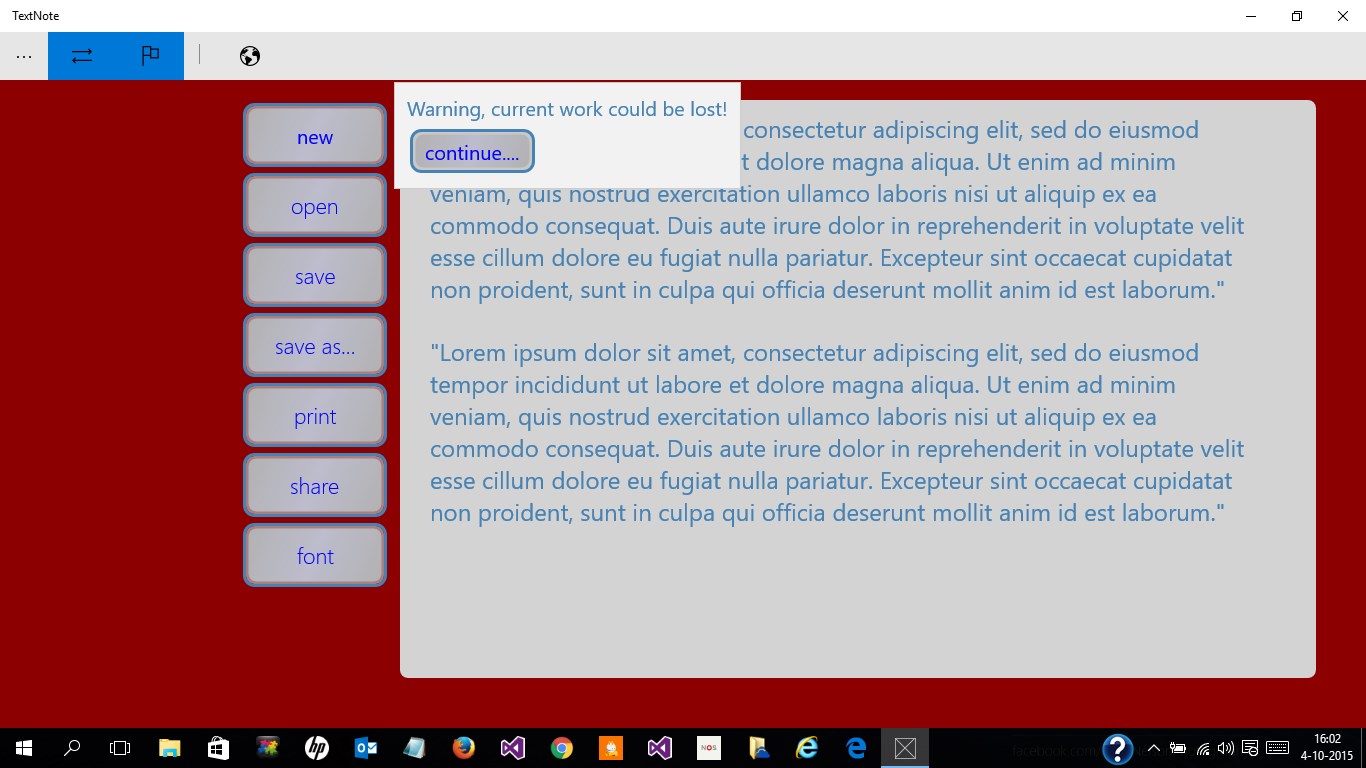Select the swap arrows icon in the toolbar
This screenshot has height=768, width=1366.
(81, 55)
